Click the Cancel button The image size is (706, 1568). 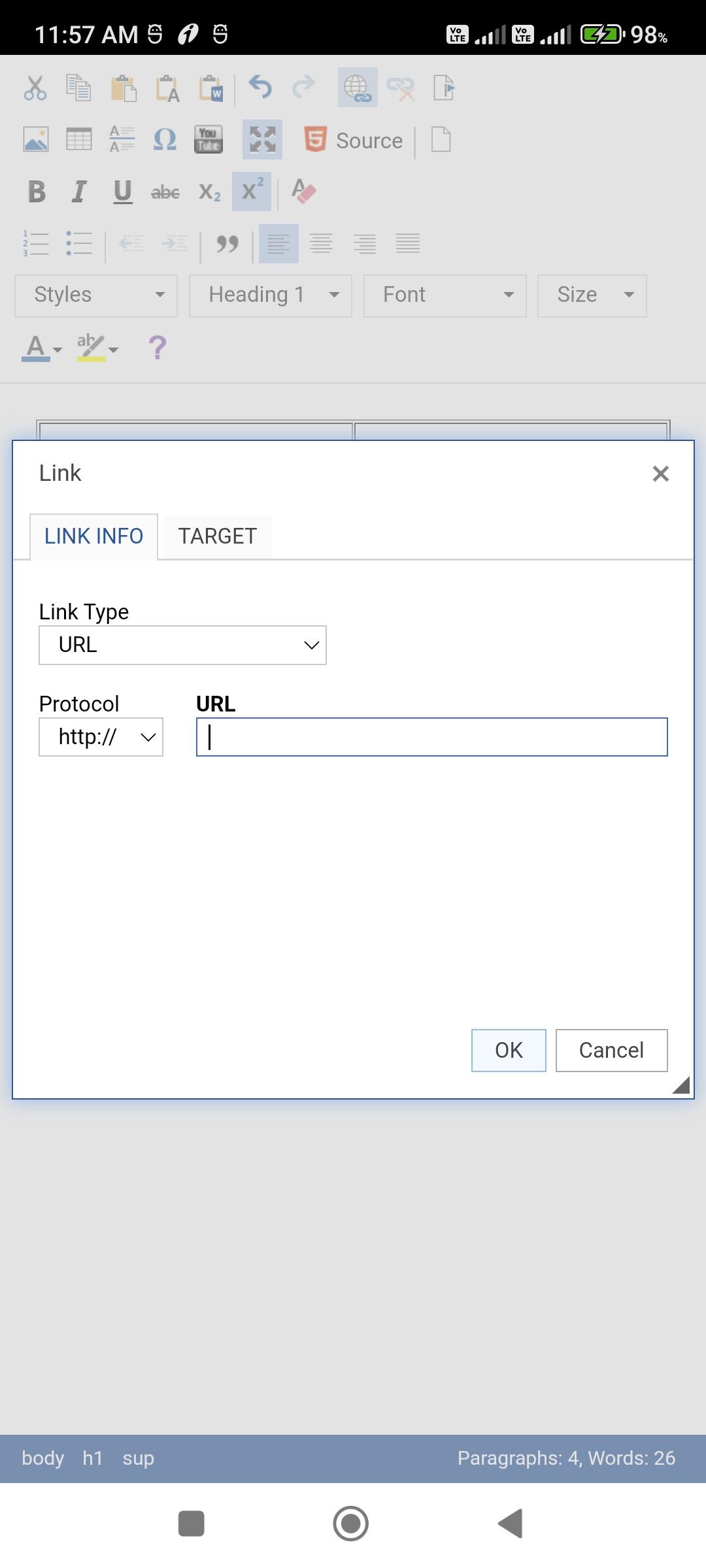[611, 1051]
